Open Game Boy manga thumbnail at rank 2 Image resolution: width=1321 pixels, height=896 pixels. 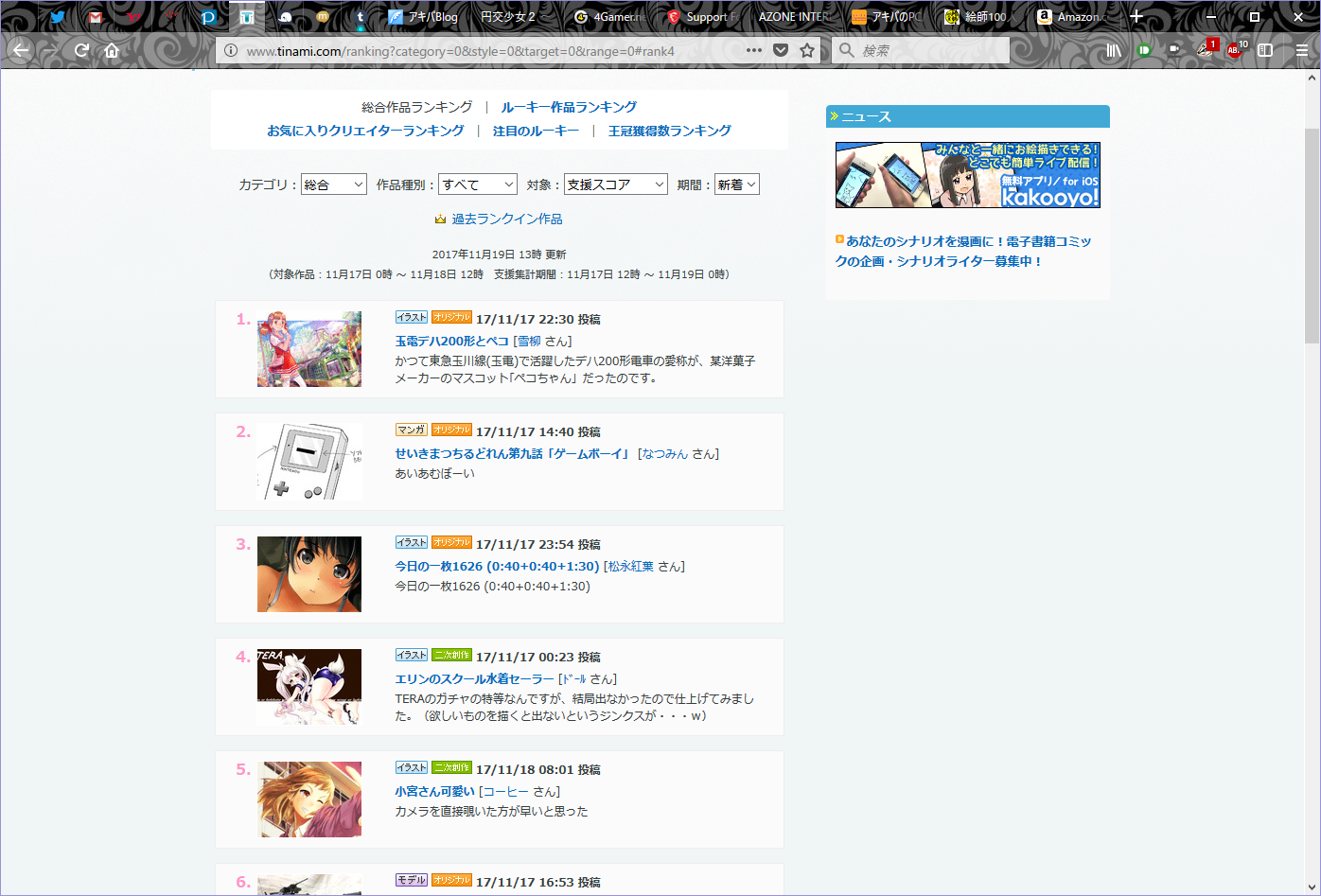coord(309,462)
